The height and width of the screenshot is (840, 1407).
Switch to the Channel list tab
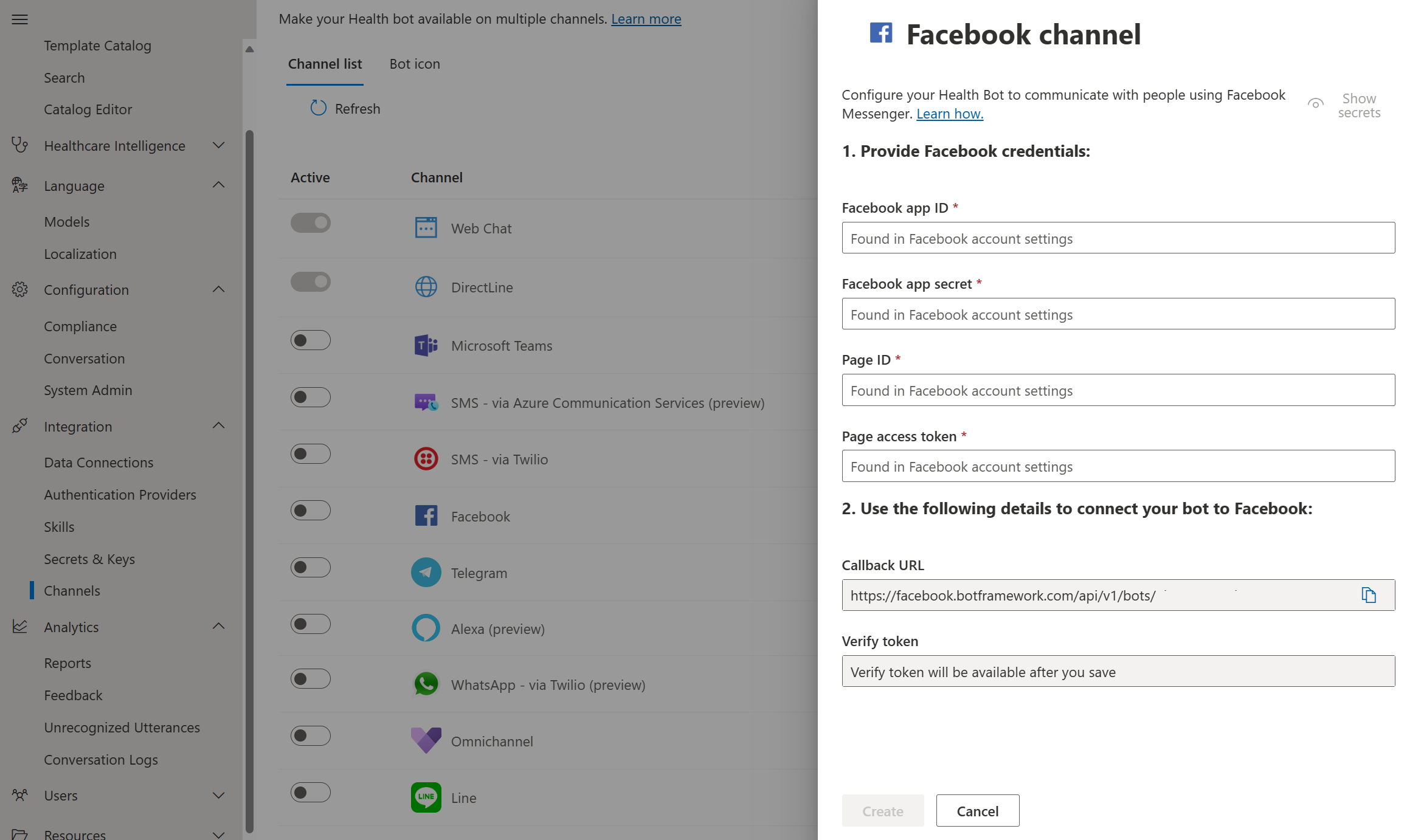coord(325,64)
